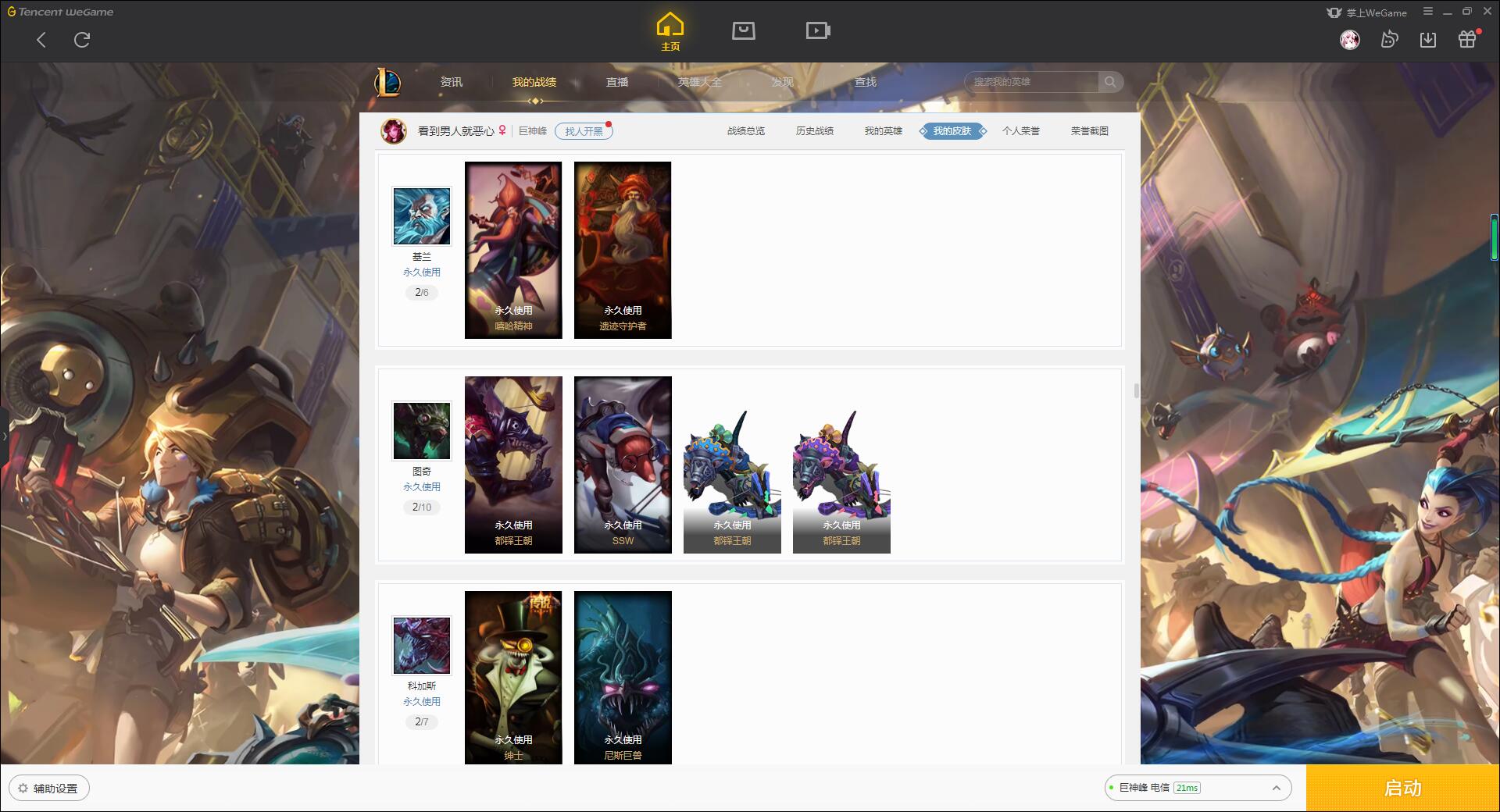Switch to the 资讯 tab
Image resolution: width=1500 pixels, height=812 pixels.
coord(452,82)
